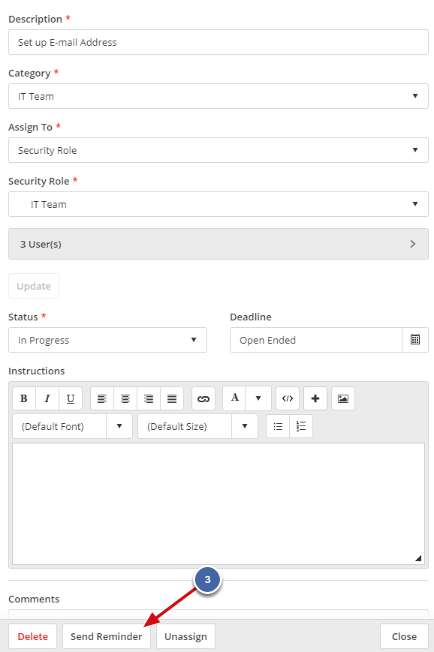Click the Description input field
434x652 pixels.
coord(218,42)
